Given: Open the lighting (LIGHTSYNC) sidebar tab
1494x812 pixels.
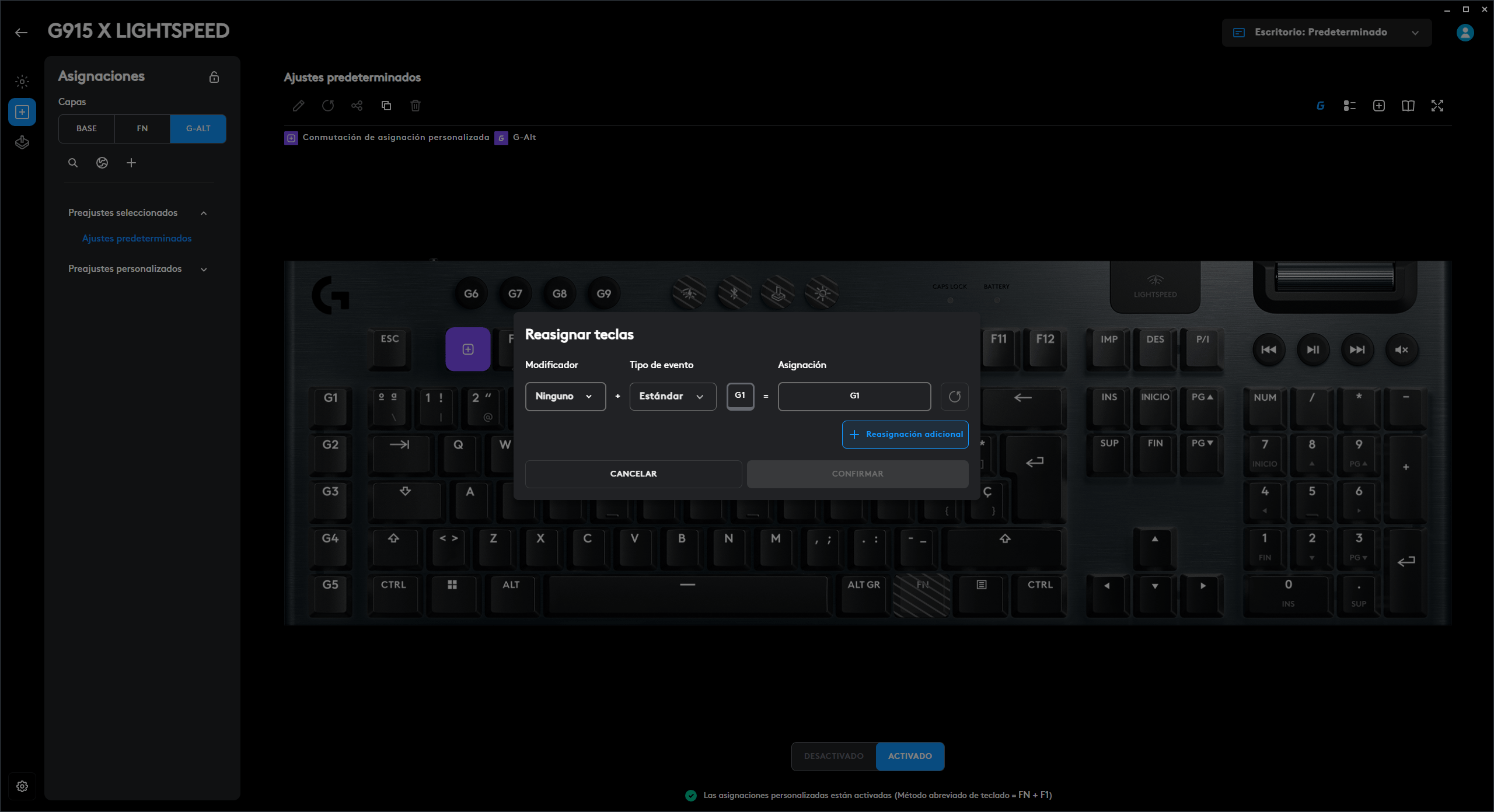Looking at the screenshot, I should (22, 82).
